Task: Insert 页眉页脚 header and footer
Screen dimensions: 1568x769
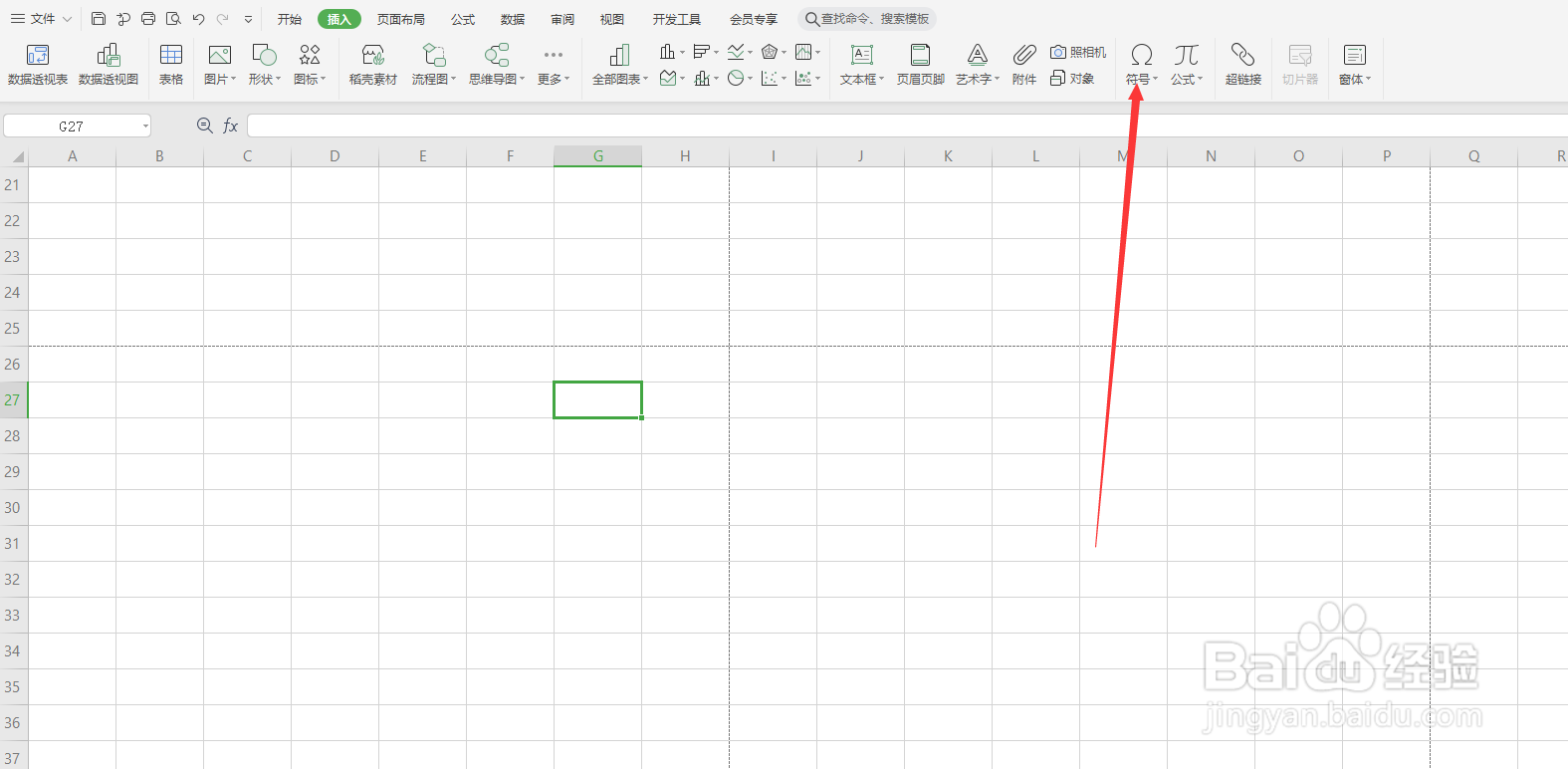Action: tap(921, 65)
